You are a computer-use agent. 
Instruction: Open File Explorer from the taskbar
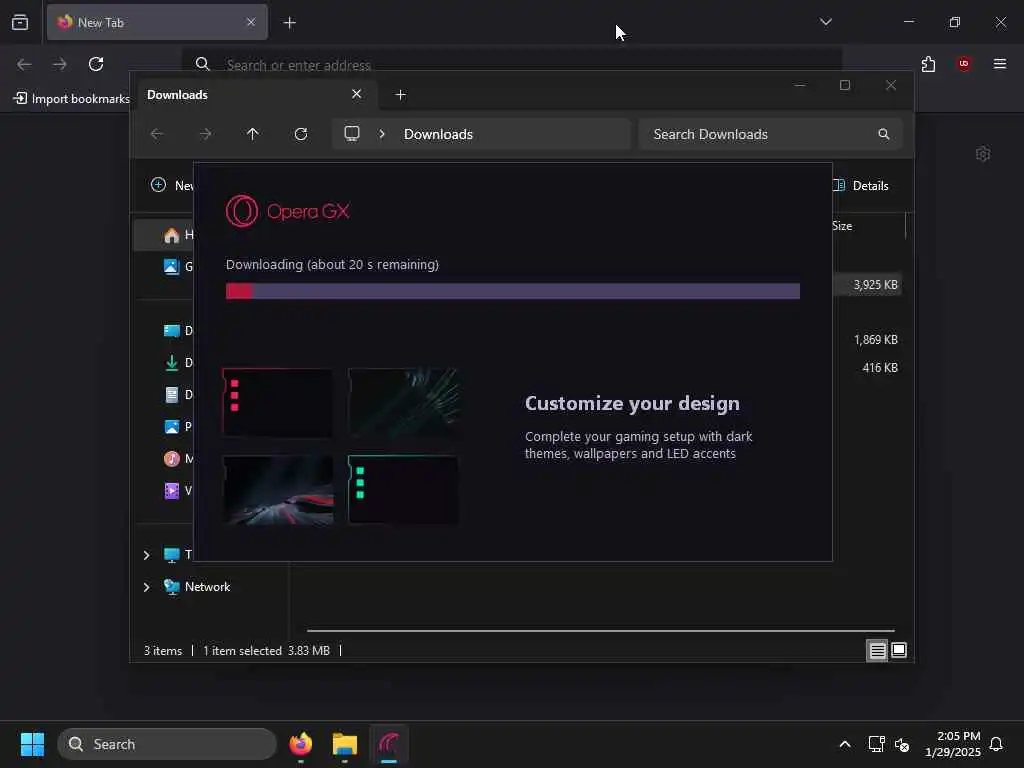coord(345,744)
